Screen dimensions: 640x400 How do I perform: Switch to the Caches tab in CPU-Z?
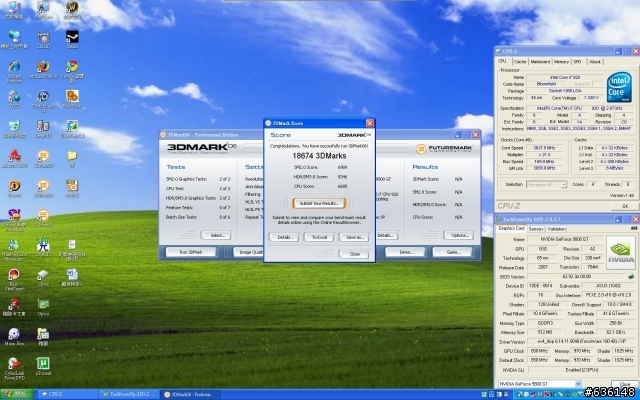520,62
